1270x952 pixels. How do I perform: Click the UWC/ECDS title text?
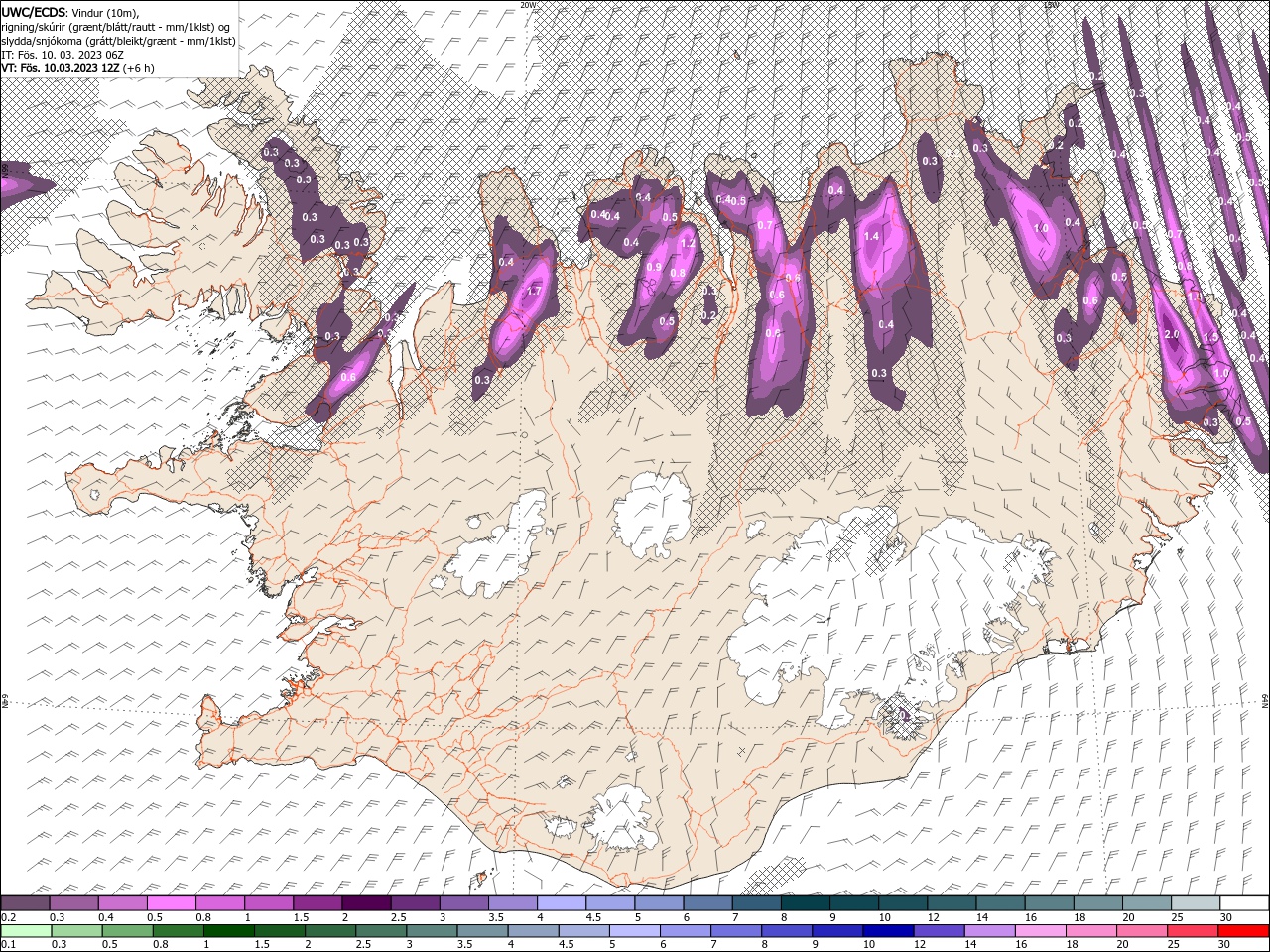(x=36, y=11)
